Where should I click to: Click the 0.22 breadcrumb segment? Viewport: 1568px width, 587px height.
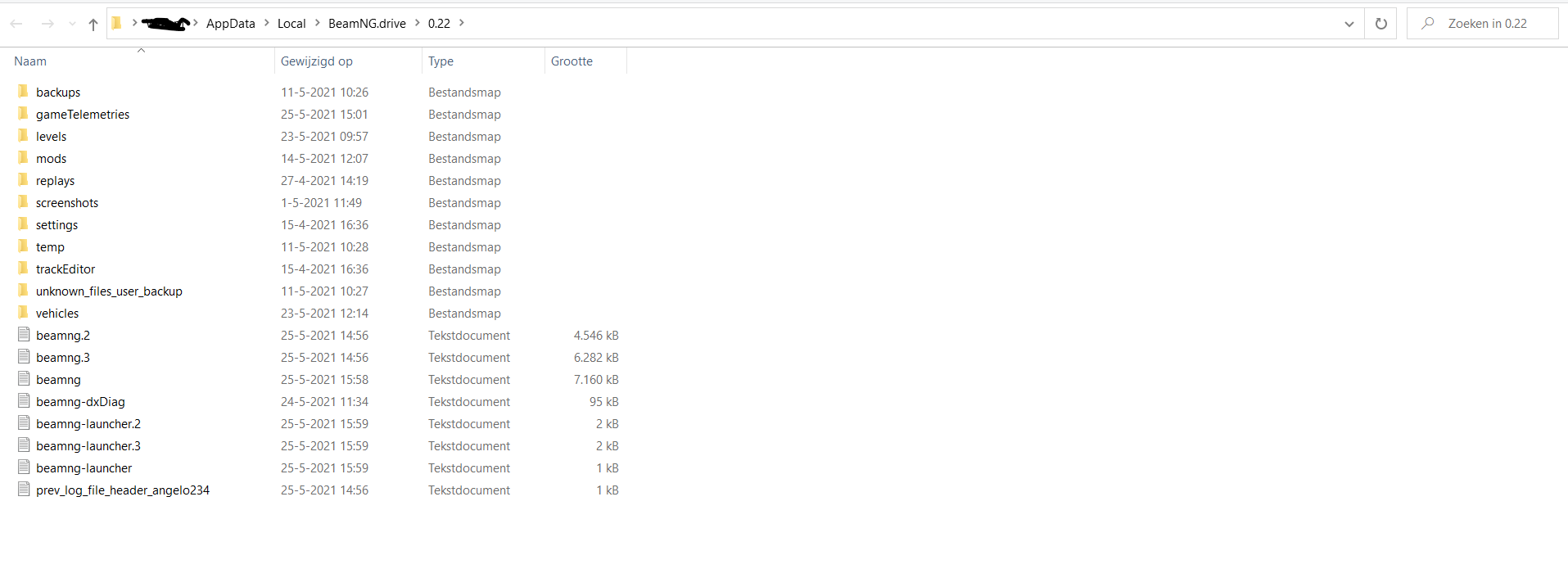click(x=439, y=23)
